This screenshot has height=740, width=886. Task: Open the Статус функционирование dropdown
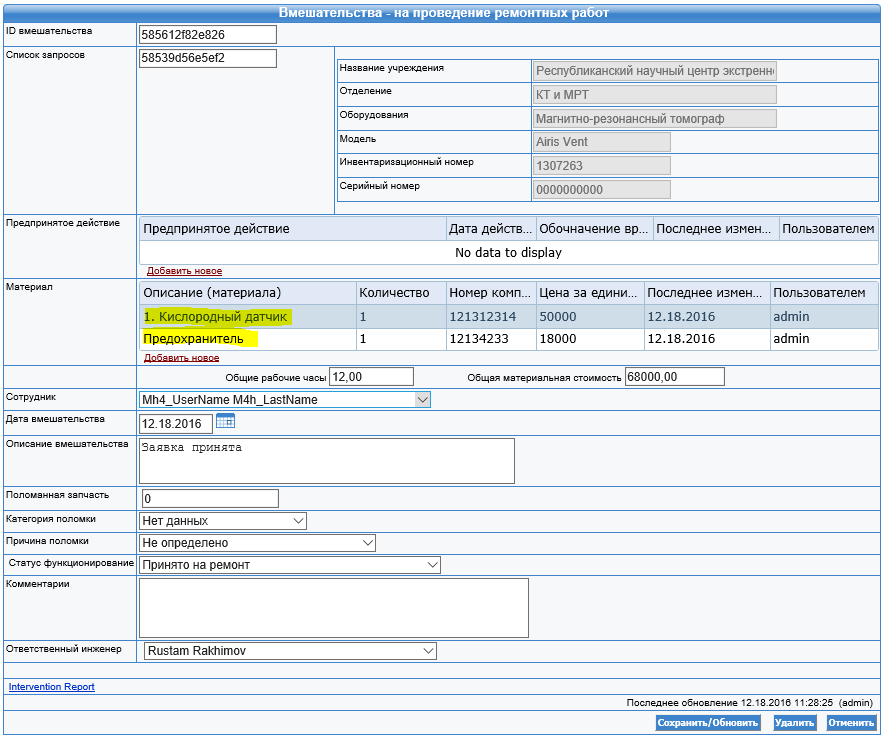[290, 565]
